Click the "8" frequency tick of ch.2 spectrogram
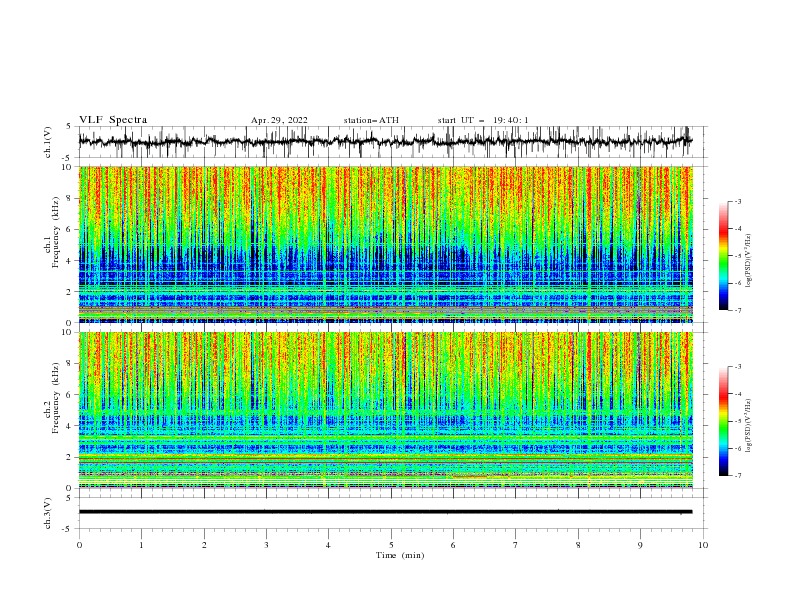The image size is (792, 612). [70, 364]
